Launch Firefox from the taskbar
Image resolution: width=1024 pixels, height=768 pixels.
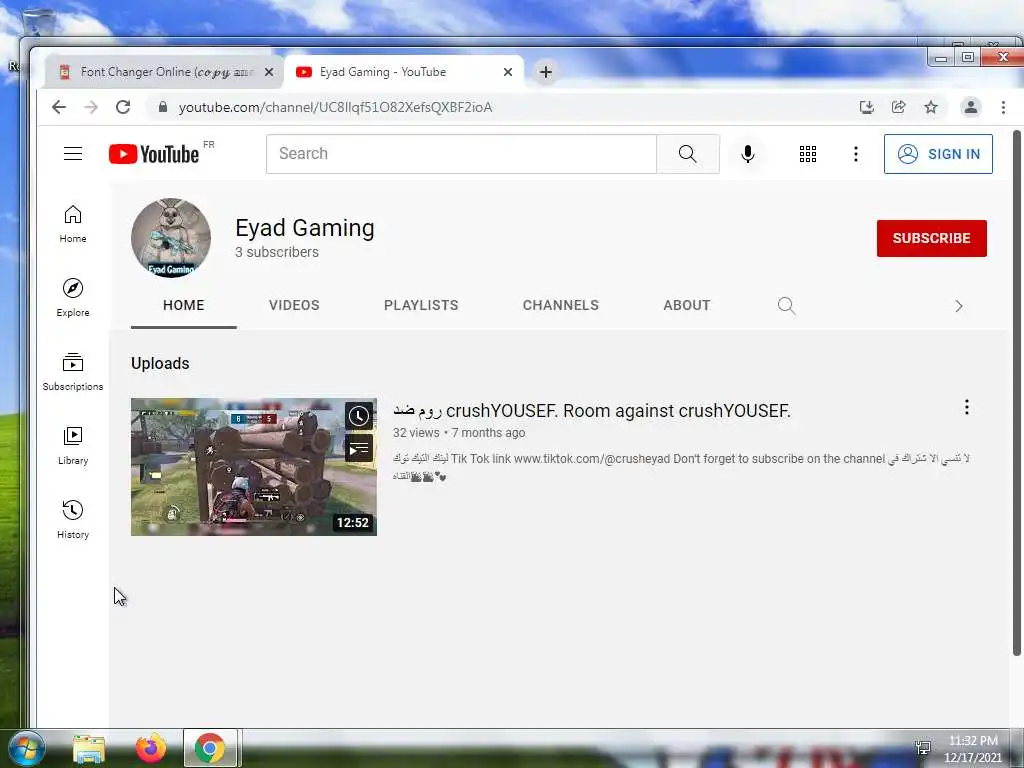tap(151, 748)
